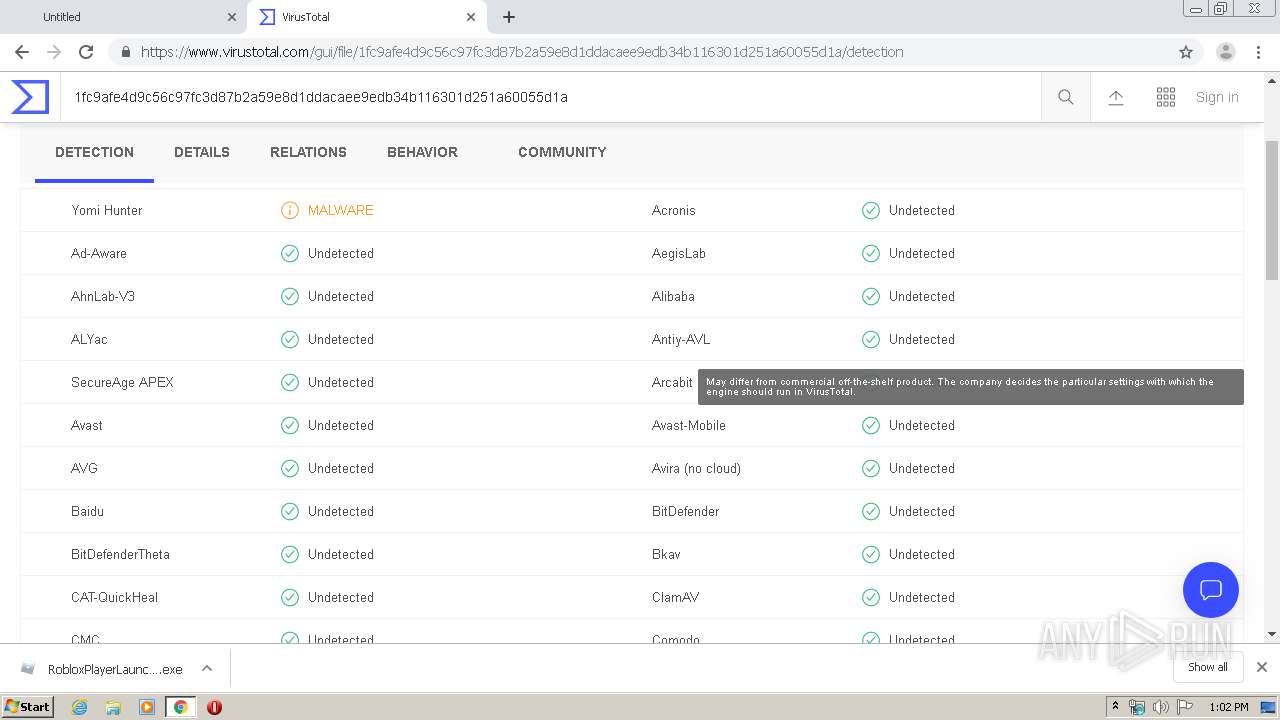Click the AhnLab-V3 engine name
The image size is (1280, 720).
pyautogui.click(x=103, y=296)
